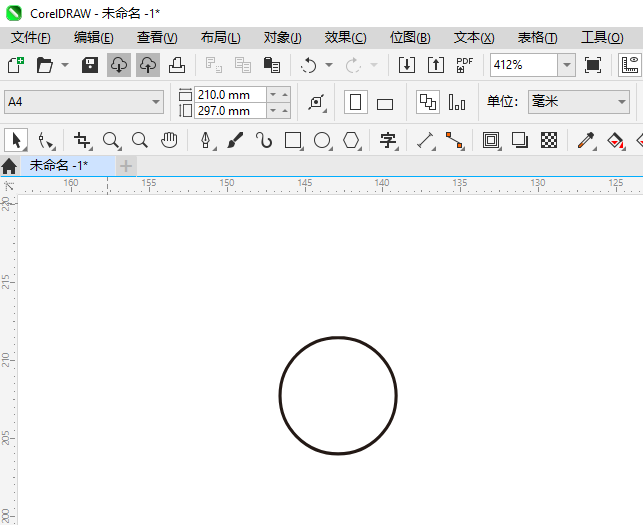This screenshot has width=643, height=525.
Task: Select the Shape node tool
Action: coord(45,140)
